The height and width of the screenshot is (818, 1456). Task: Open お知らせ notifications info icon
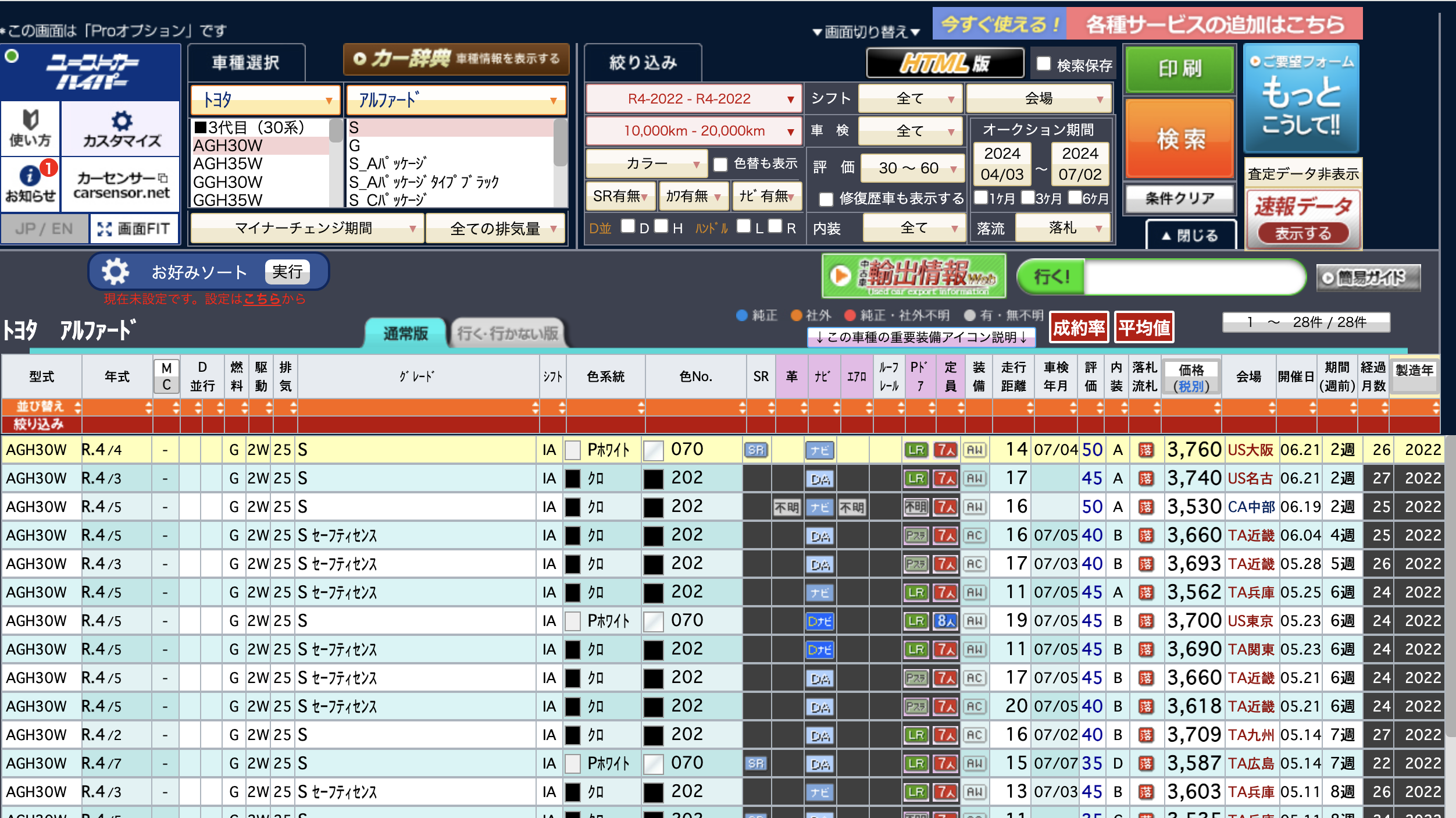(x=30, y=183)
